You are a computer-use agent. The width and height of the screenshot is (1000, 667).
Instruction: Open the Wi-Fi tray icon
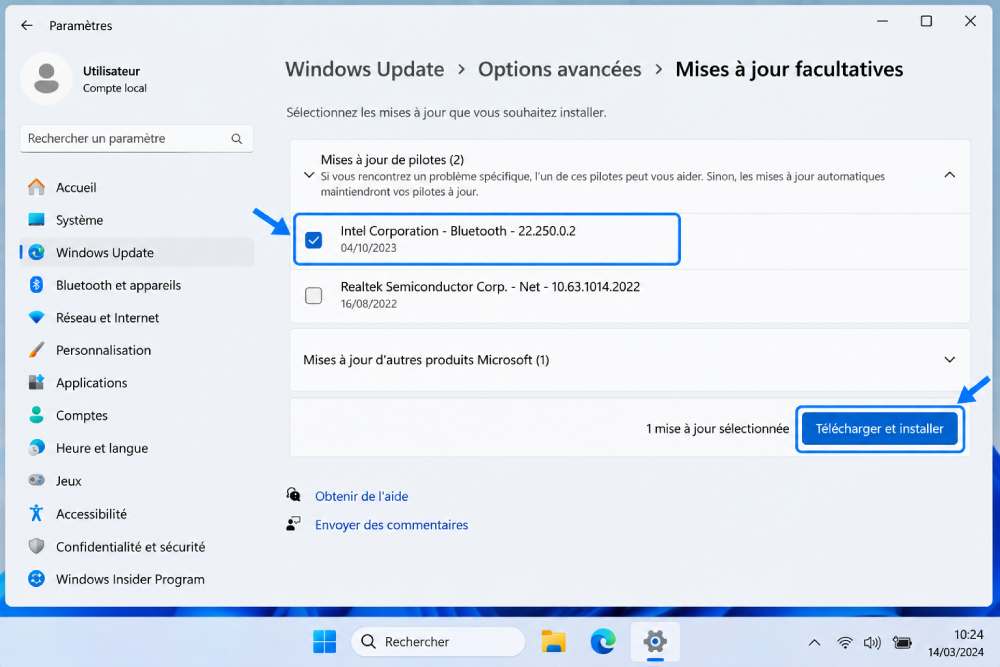point(844,642)
